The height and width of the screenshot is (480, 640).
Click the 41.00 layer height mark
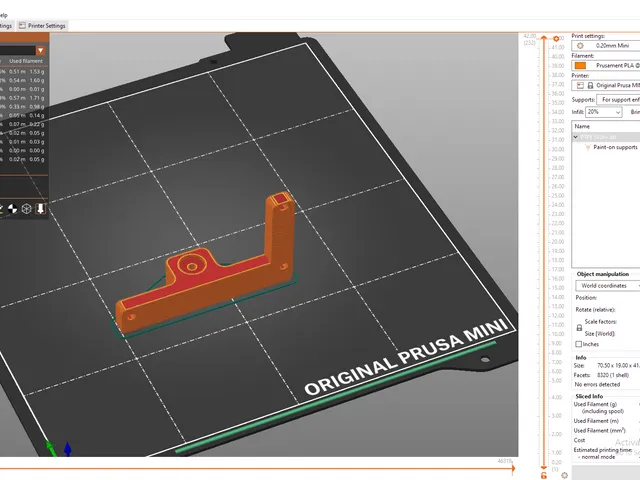click(x=558, y=47)
